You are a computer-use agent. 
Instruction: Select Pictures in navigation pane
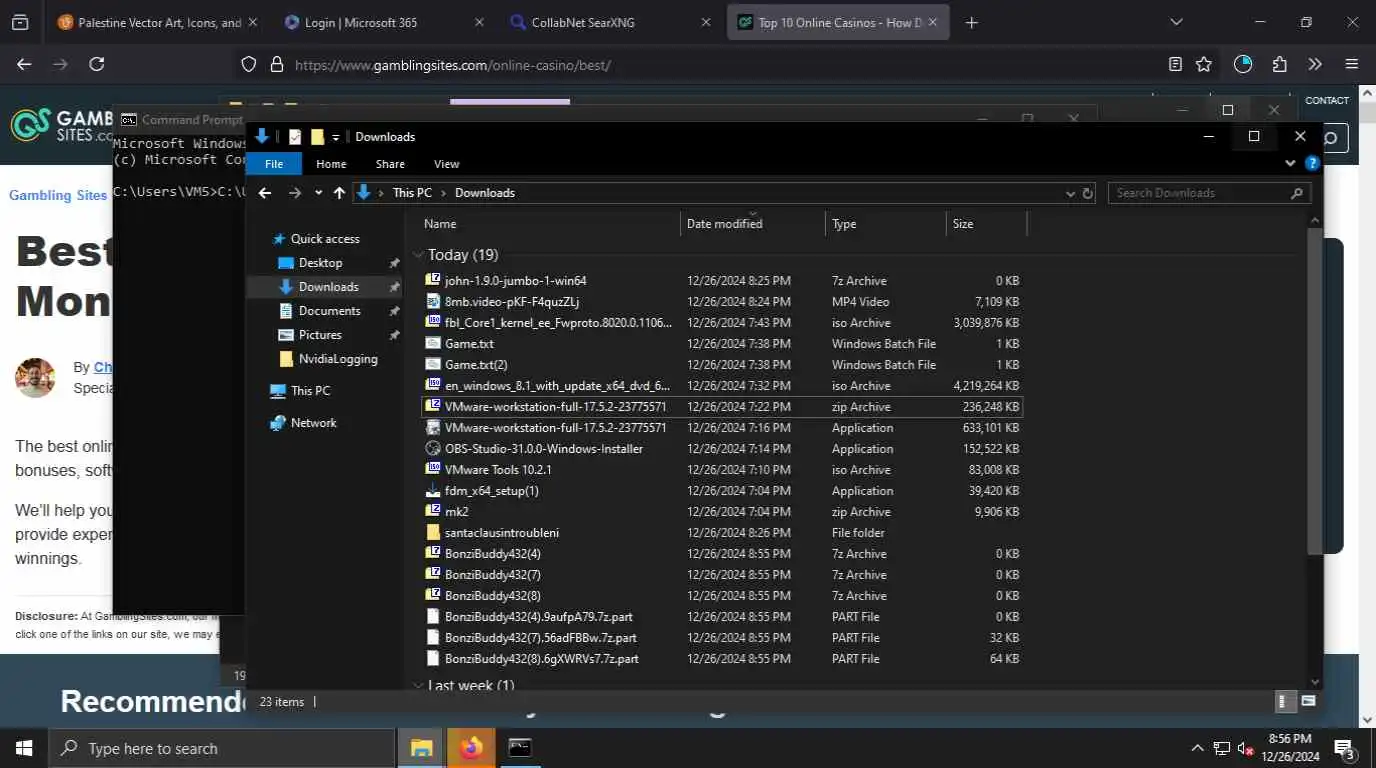pyautogui.click(x=320, y=335)
